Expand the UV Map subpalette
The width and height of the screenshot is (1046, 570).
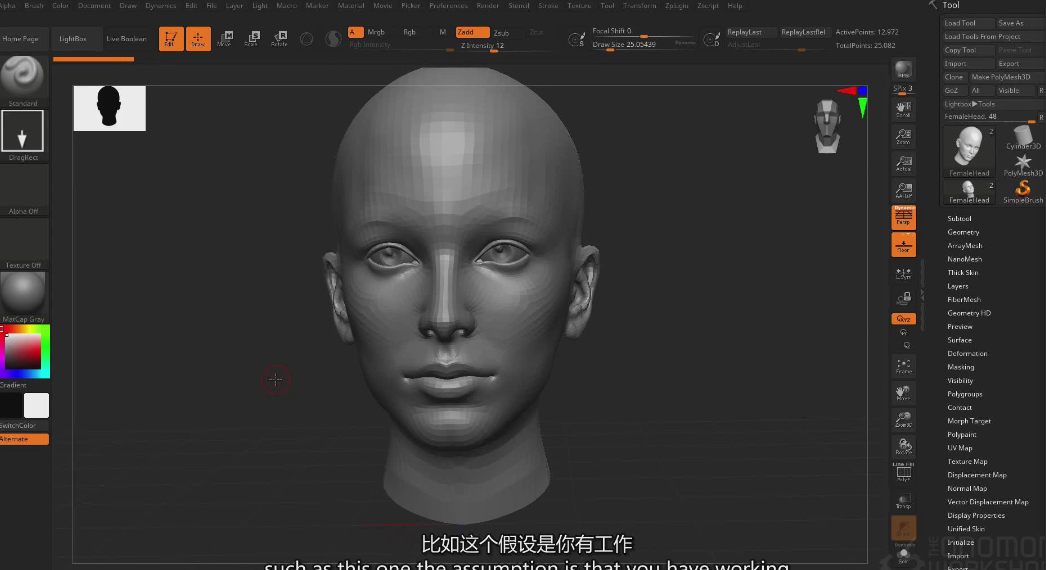(959, 448)
